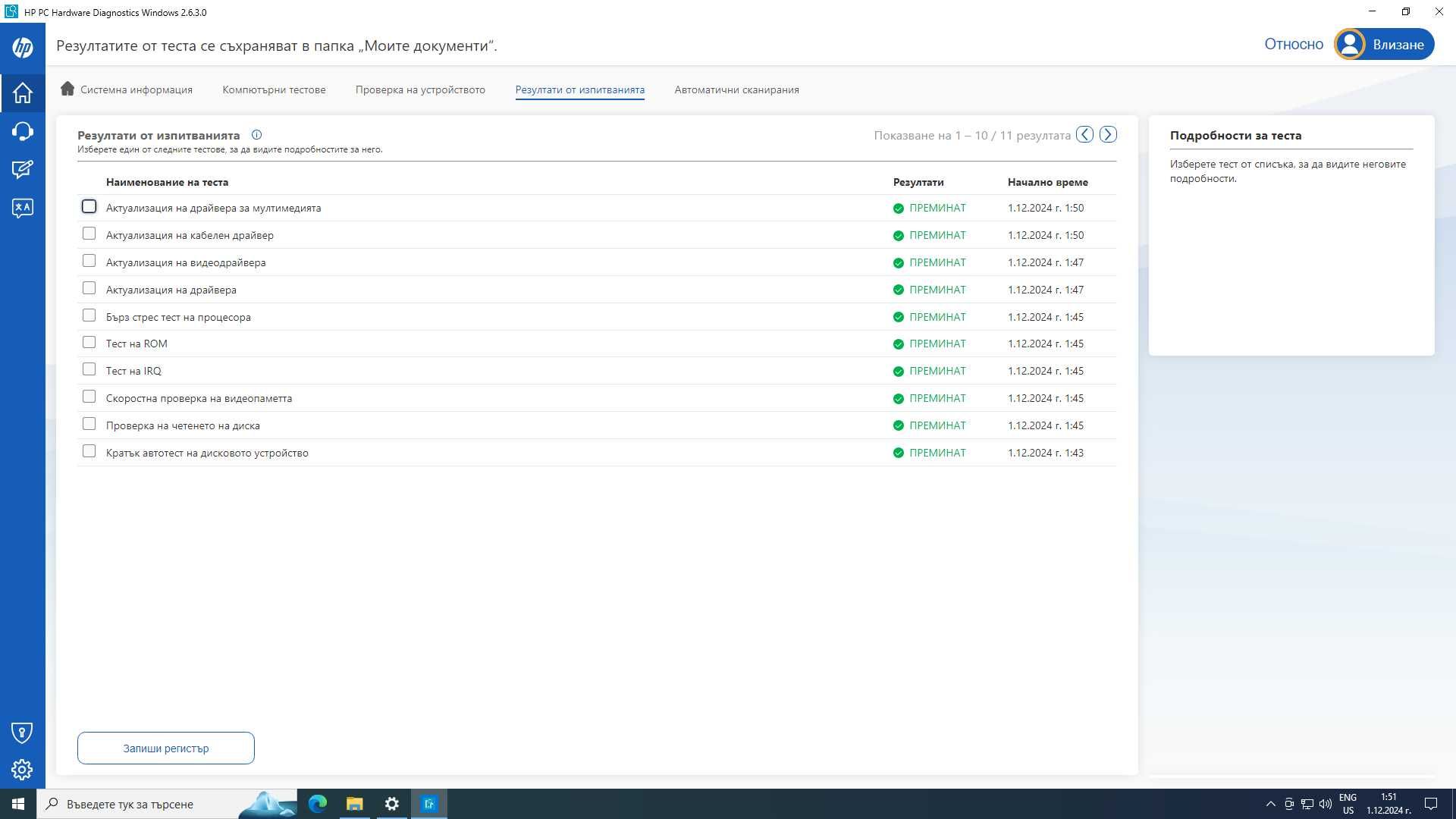This screenshot has height=819, width=1456.
Task: Check Скоростна проверка на видеопаметта checkbox
Action: click(89, 397)
